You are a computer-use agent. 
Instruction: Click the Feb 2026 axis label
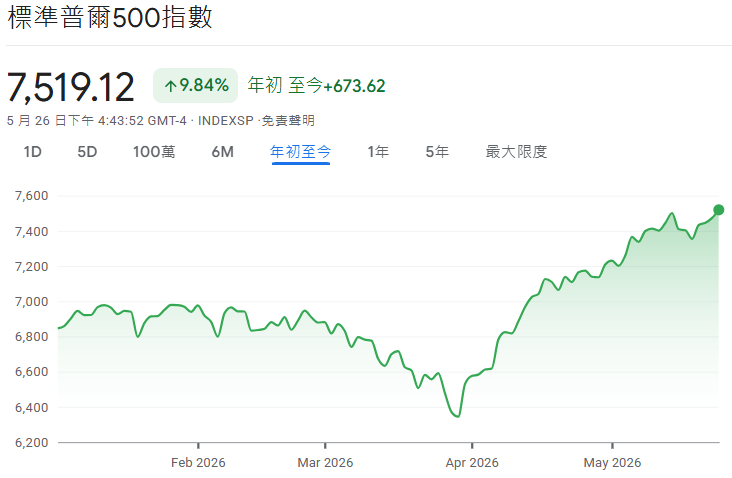(198, 463)
